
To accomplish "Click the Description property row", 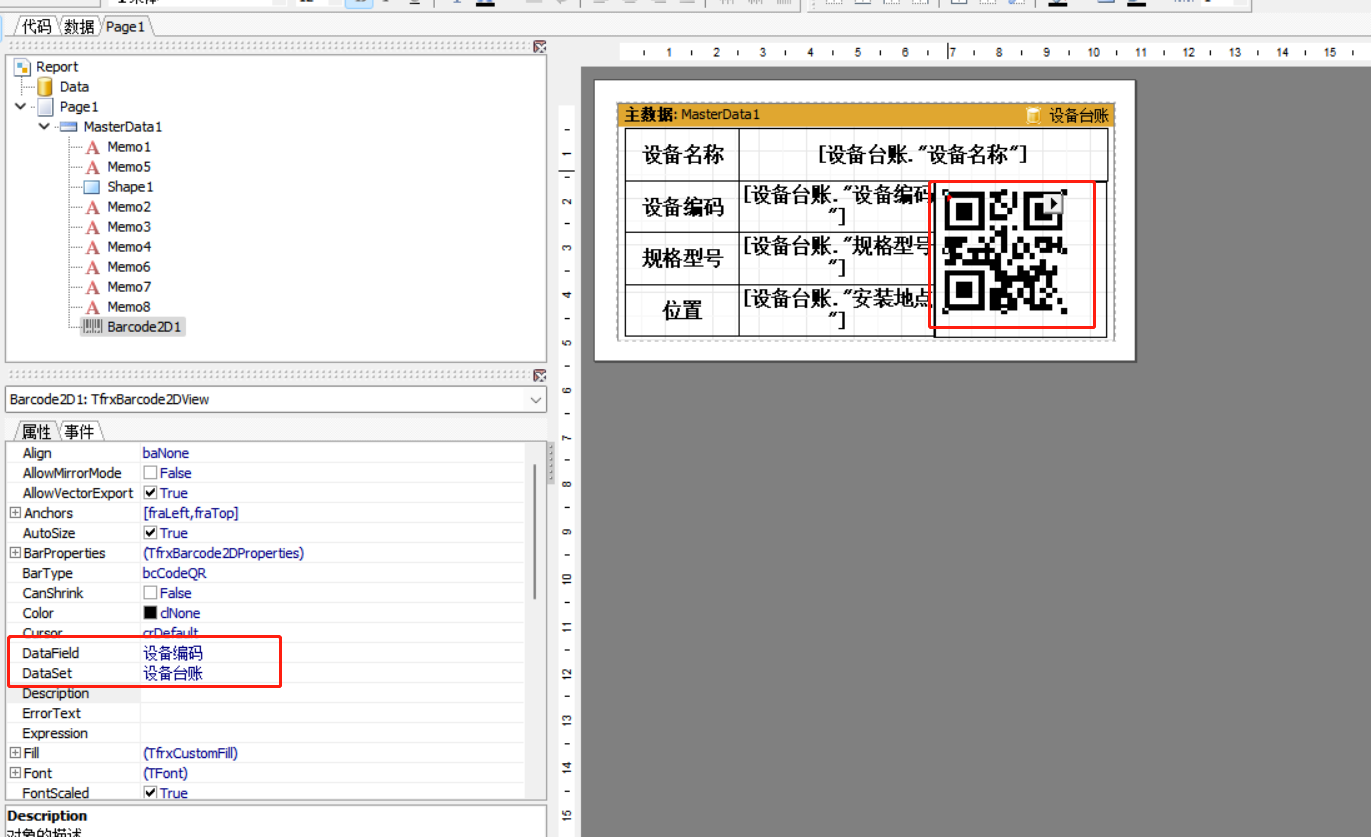I will (265, 693).
